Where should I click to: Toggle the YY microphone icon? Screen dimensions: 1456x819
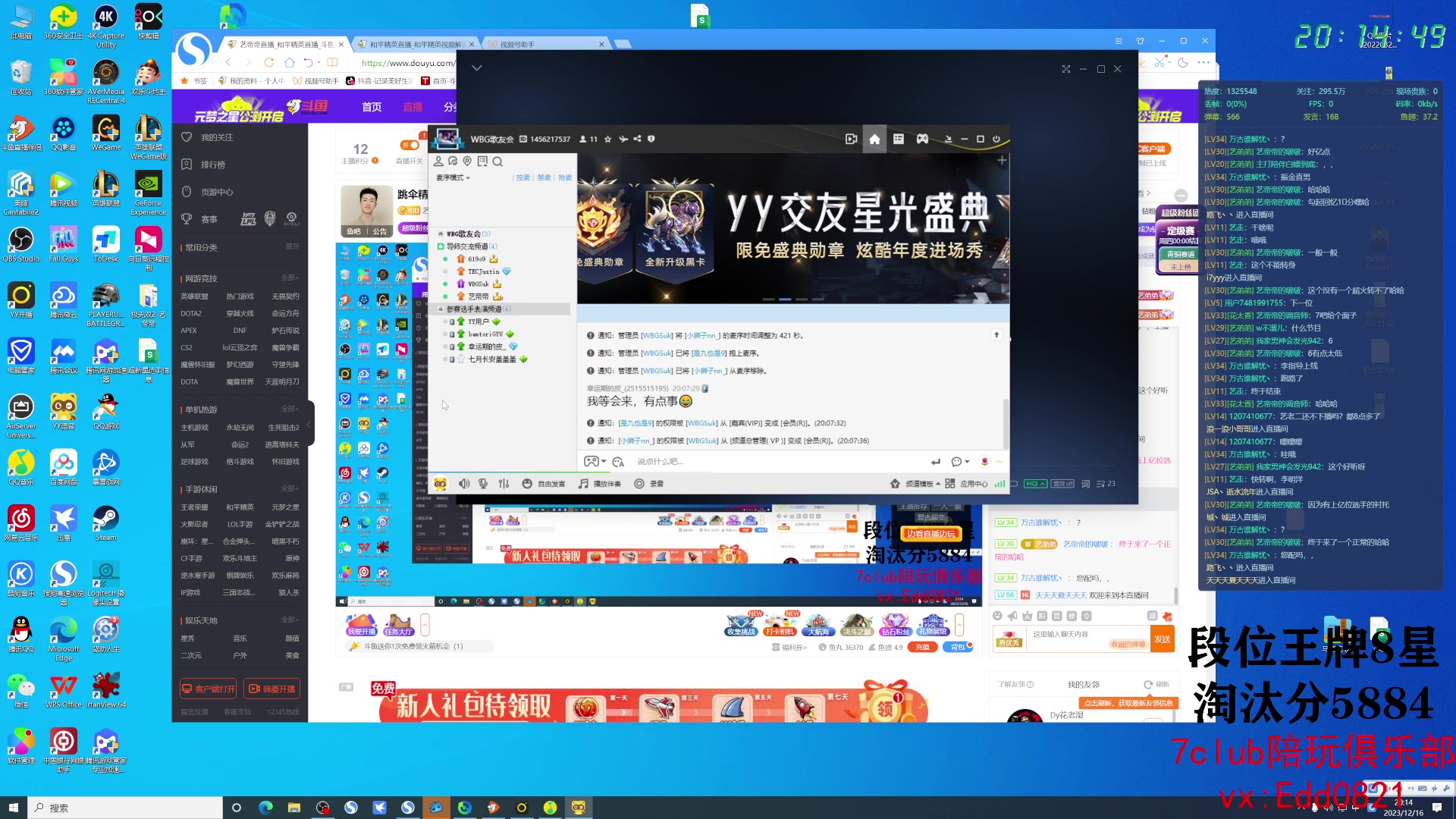point(483,484)
